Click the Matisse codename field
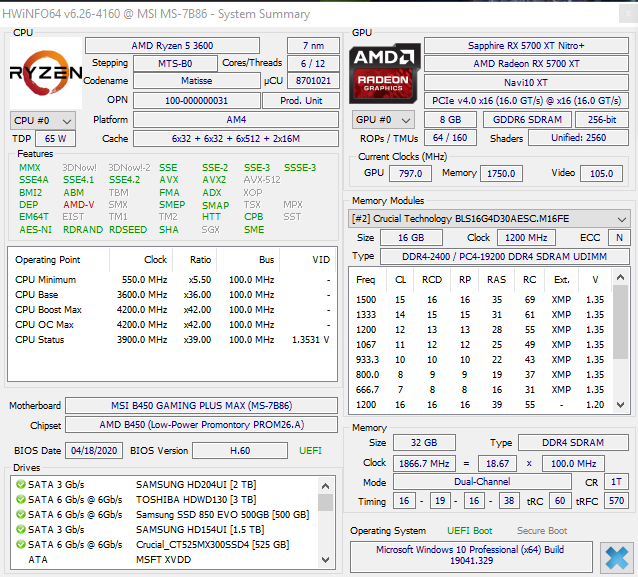Image resolution: width=638 pixels, height=577 pixels. coord(197,81)
